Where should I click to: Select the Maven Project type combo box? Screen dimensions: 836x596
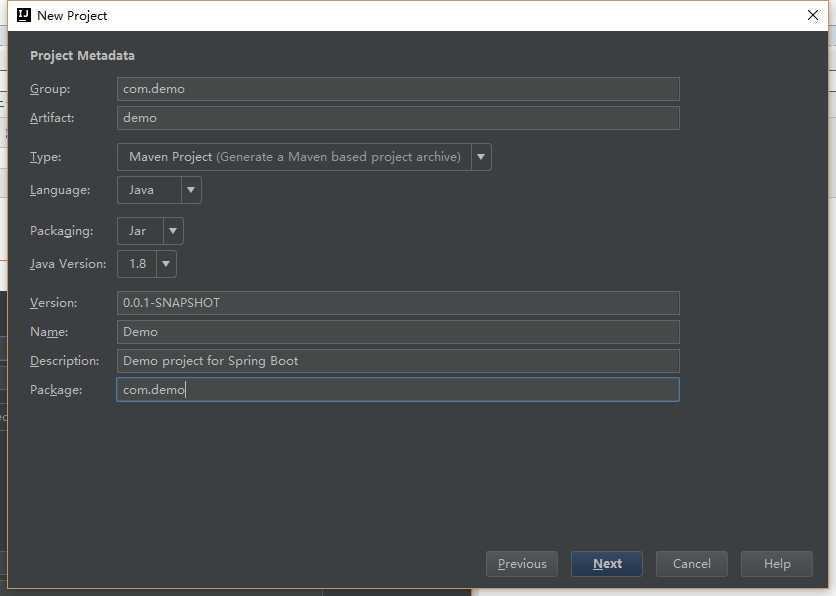coord(294,157)
